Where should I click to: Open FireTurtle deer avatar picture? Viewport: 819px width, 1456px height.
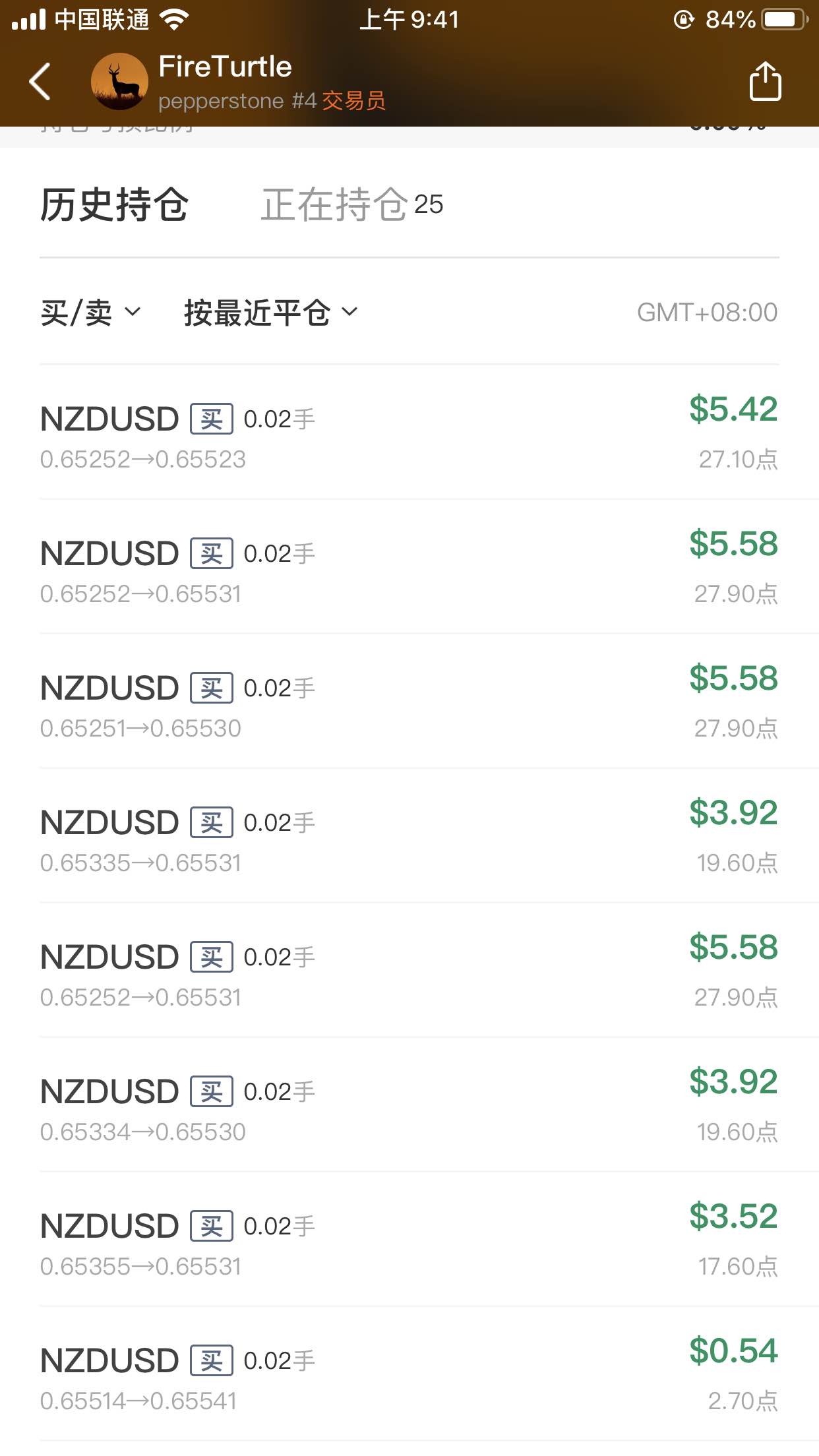point(119,82)
